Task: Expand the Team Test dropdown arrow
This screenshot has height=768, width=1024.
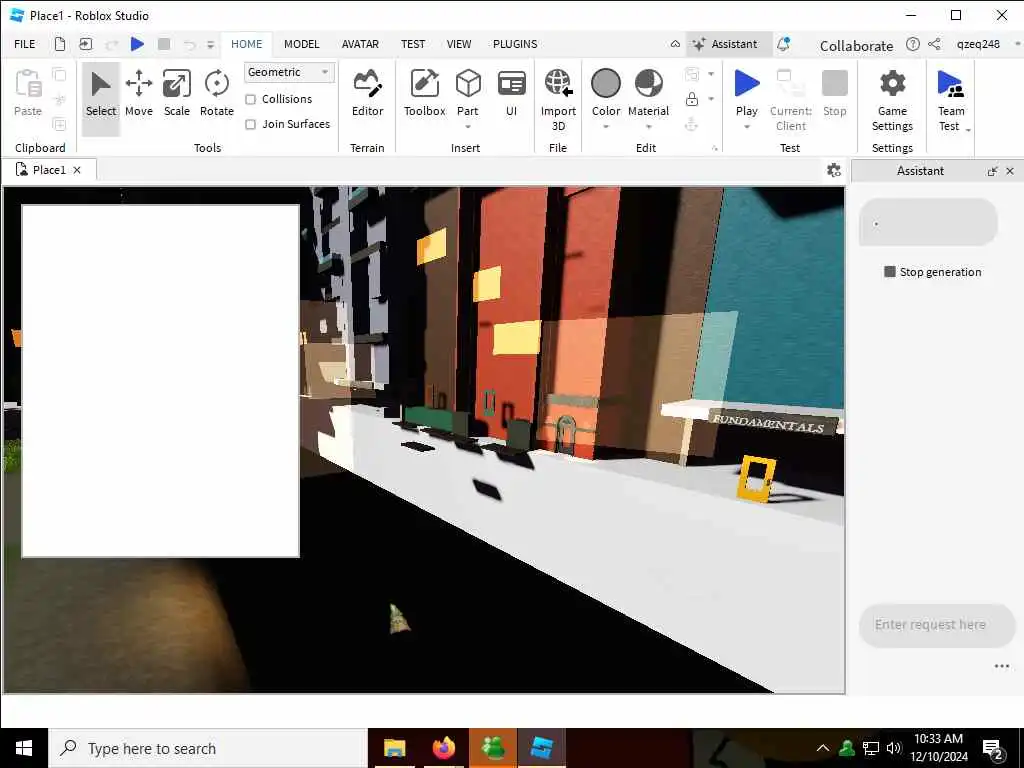Action: (968, 130)
